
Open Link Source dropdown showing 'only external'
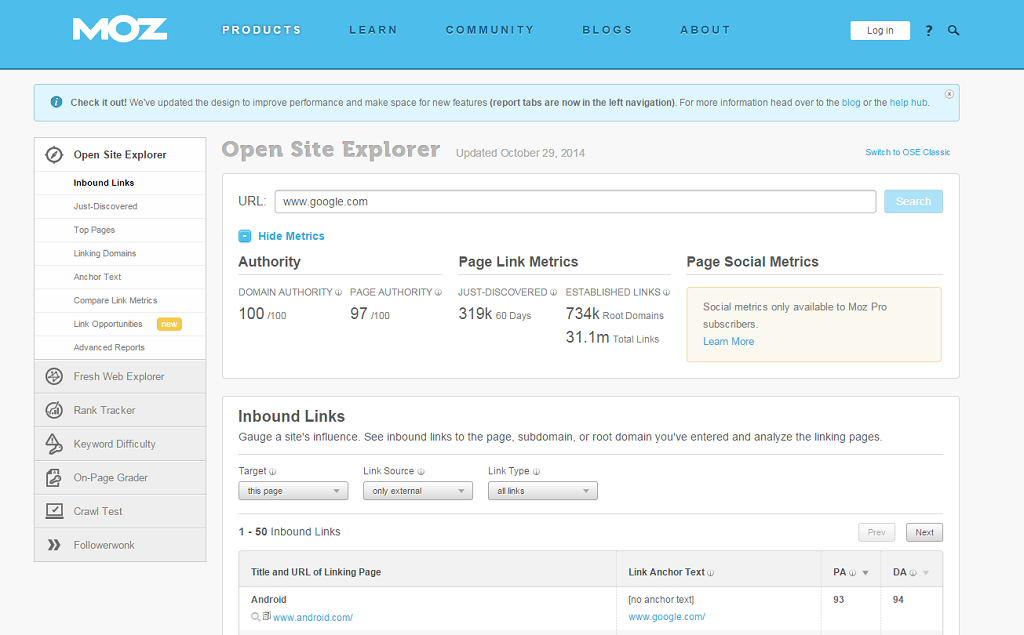coord(418,491)
